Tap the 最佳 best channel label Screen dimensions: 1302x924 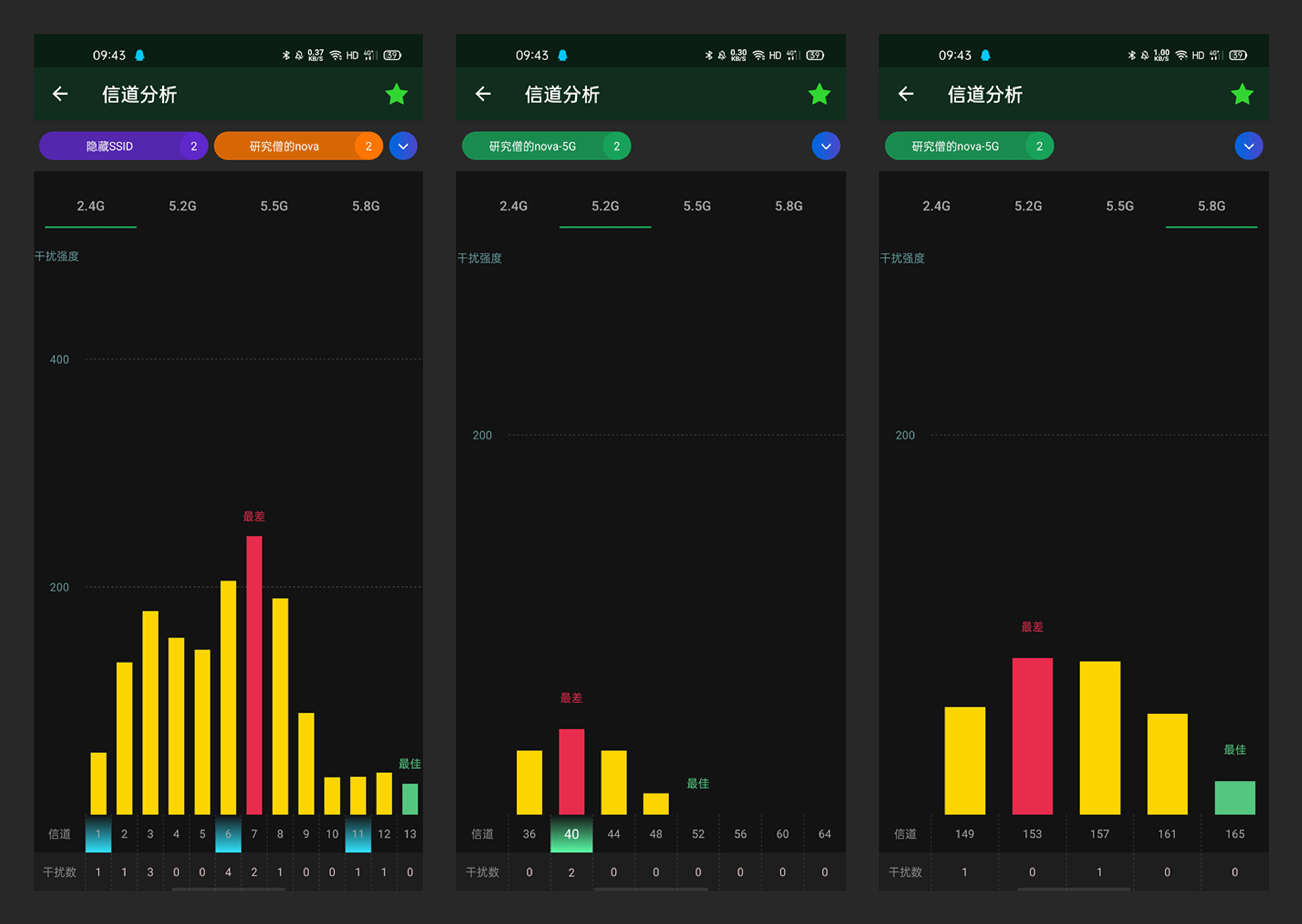coord(410,764)
